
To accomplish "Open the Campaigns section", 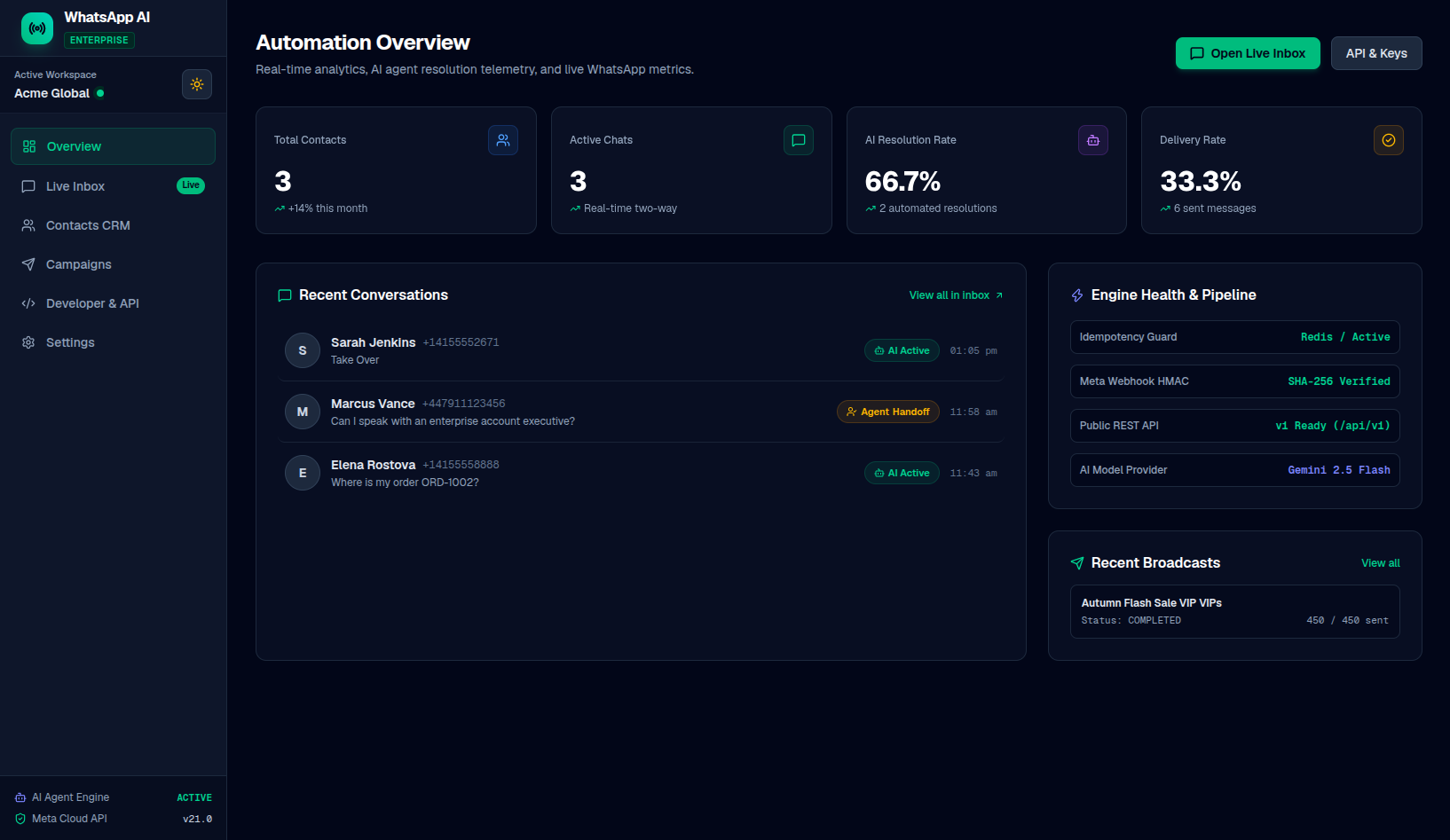I will pos(113,264).
